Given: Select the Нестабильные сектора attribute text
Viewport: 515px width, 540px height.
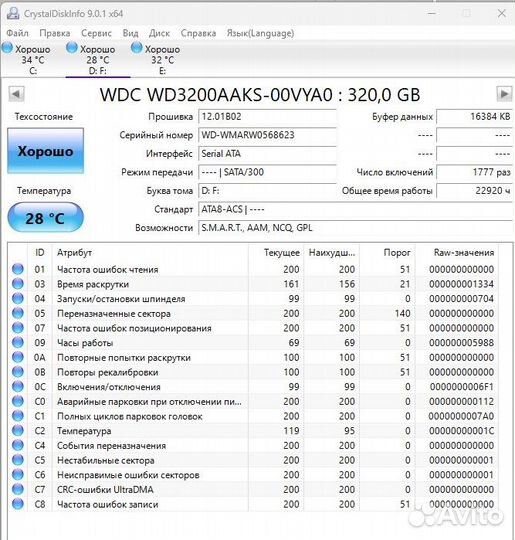Looking at the screenshot, I should pos(105,460).
